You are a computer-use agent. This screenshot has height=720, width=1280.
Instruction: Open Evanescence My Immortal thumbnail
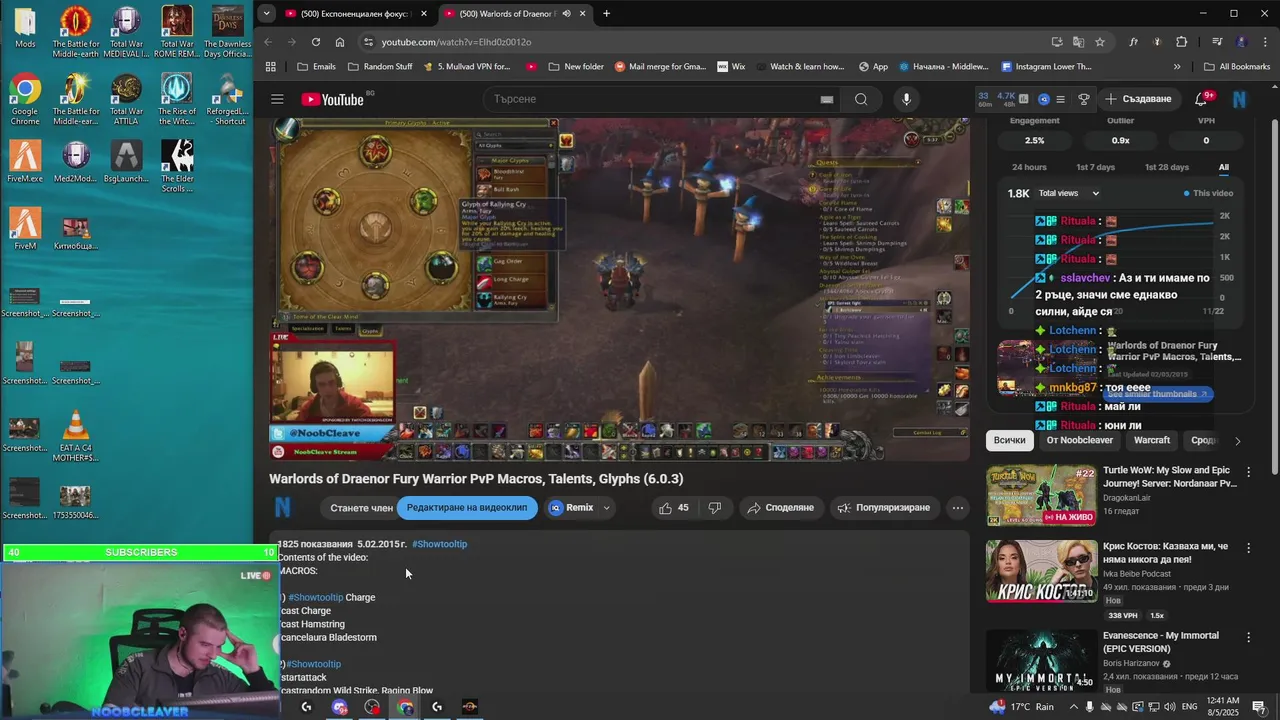tap(1041, 660)
